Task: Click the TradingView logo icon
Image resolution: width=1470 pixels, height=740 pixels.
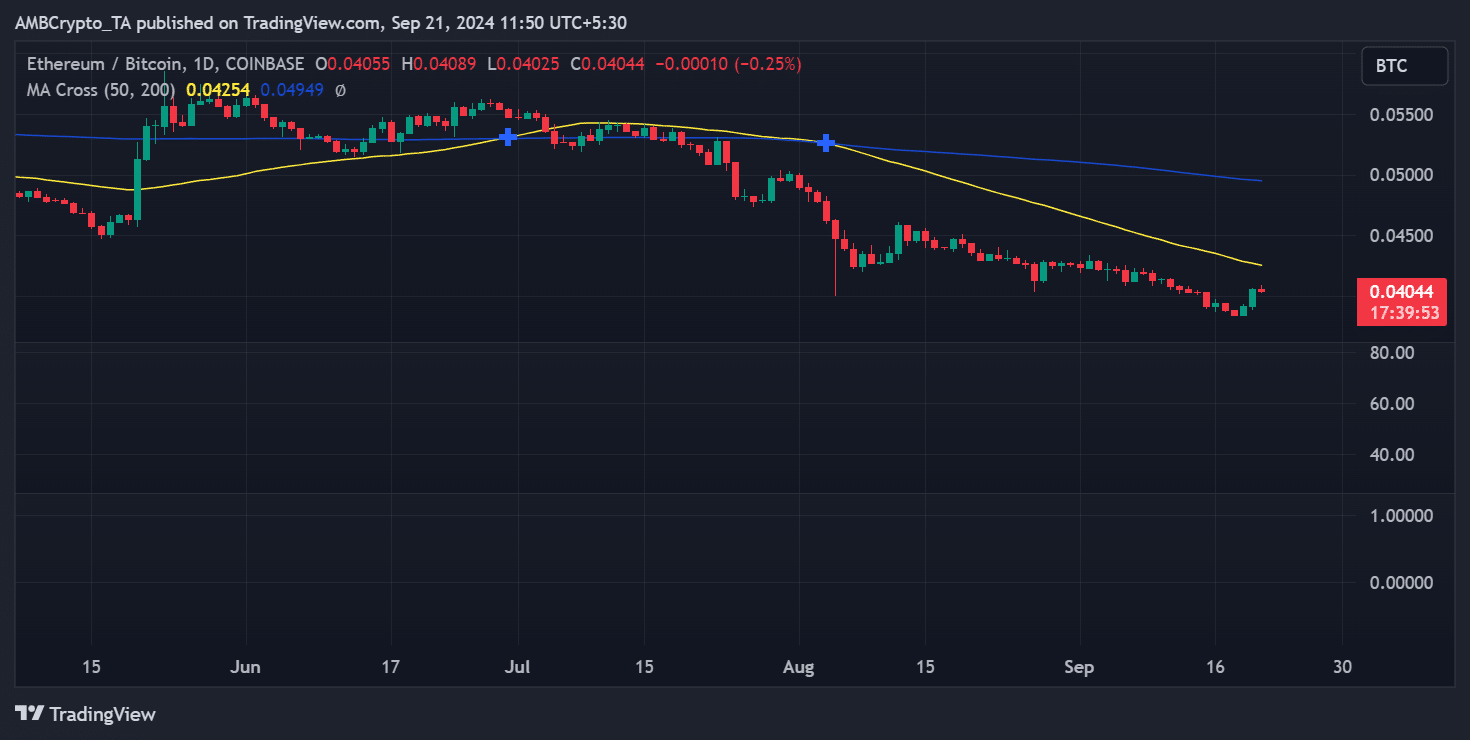Action: click(x=30, y=714)
